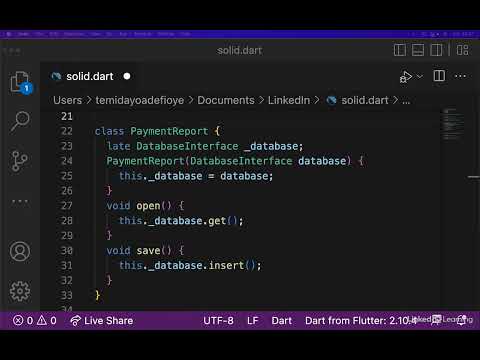Click the Dart from Flutter SDK version
The height and width of the screenshot is (360, 480).
pos(360,321)
